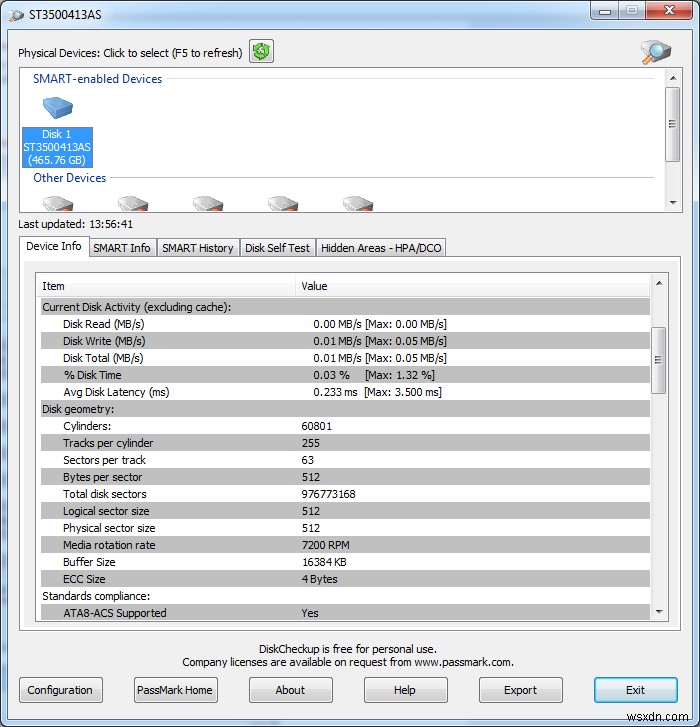Select the Media rotation rate row
The image size is (700, 727).
coord(345,545)
